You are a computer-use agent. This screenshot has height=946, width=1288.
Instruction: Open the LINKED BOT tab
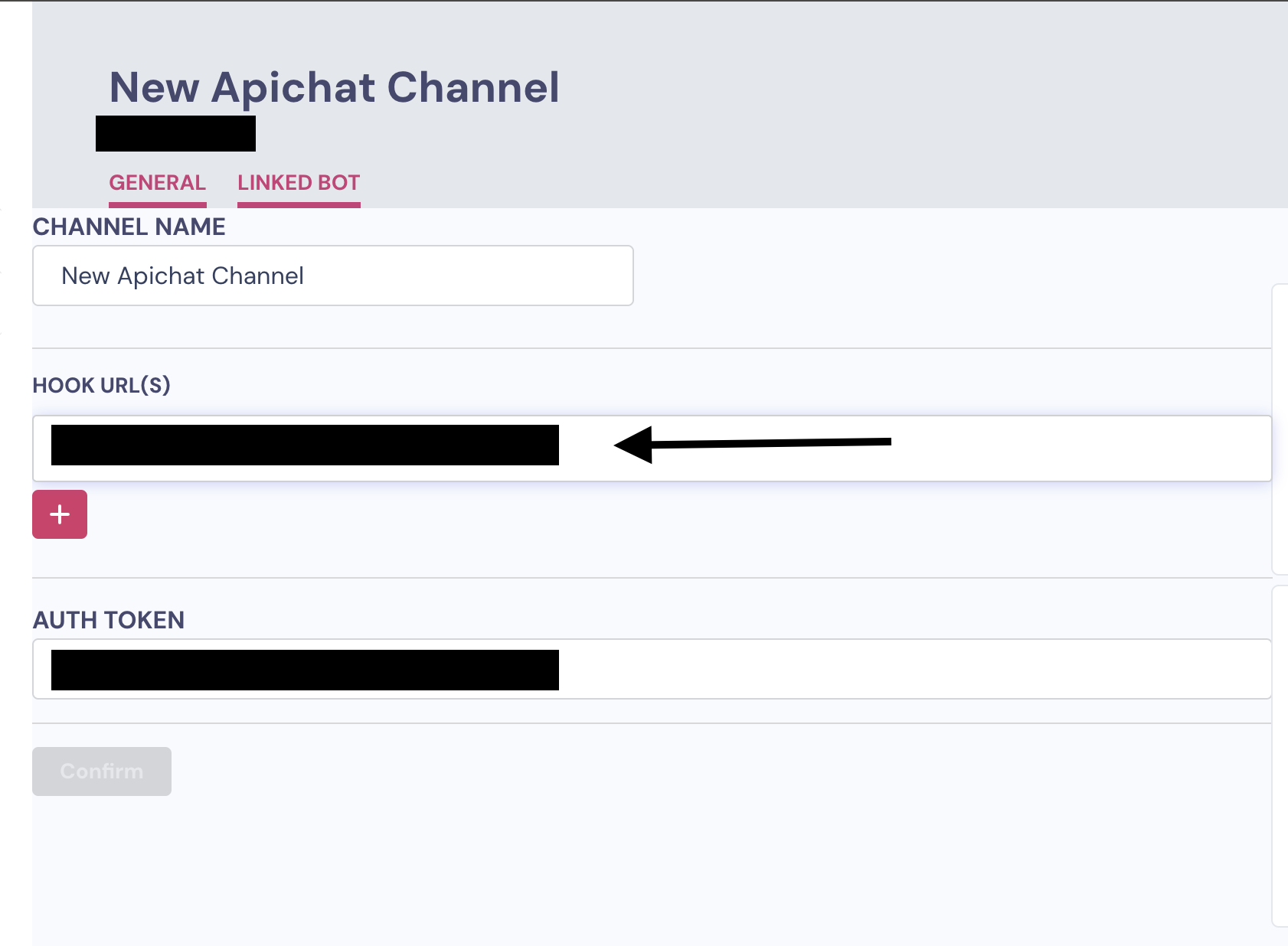click(299, 183)
